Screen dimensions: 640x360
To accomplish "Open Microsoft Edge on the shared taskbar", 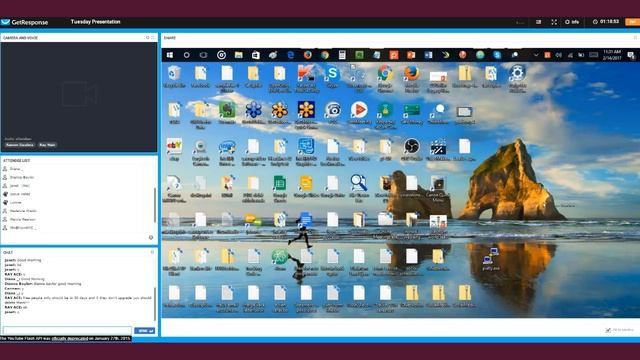I will [291, 55].
